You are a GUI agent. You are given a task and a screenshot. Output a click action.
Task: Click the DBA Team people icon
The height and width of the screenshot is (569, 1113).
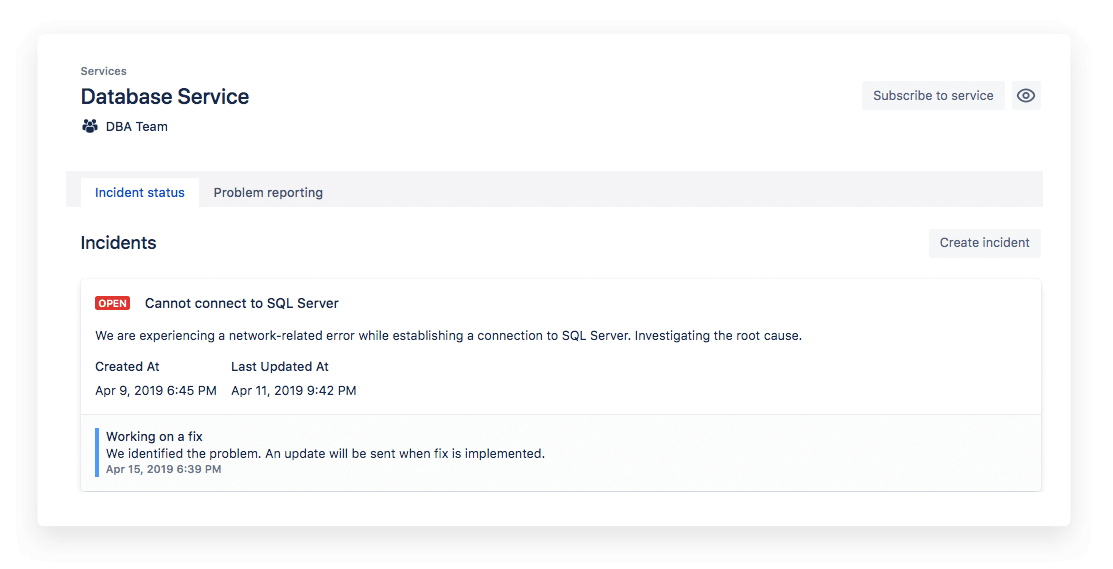pyautogui.click(x=90, y=127)
